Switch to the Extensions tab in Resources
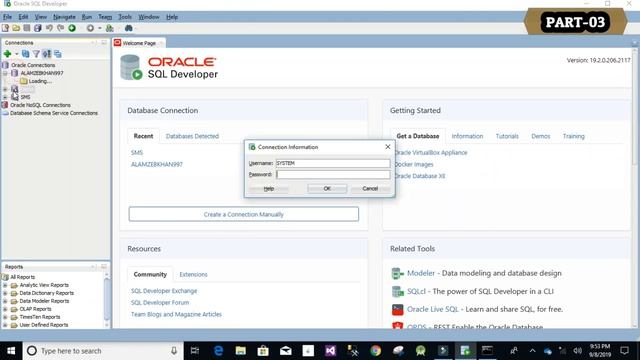Screen dimensions: 640x360 [193, 275]
